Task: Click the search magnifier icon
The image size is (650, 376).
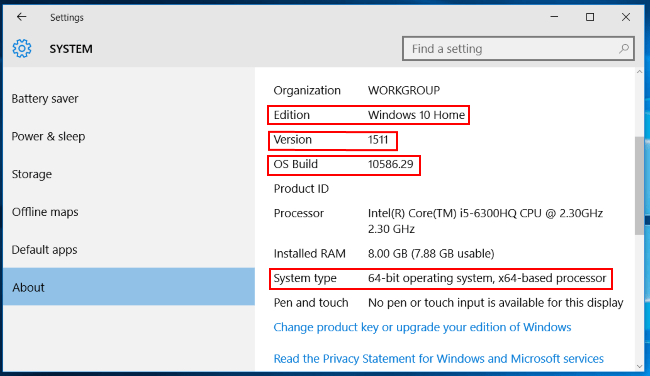Action: [623, 49]
